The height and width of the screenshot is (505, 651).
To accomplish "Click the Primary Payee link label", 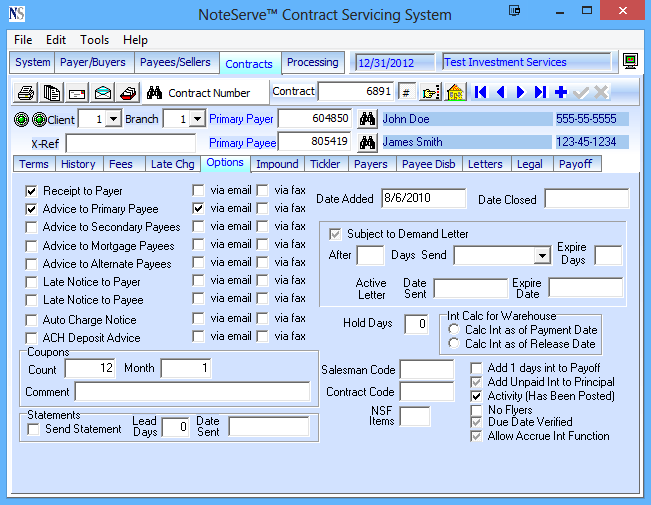I will [241, 142].
